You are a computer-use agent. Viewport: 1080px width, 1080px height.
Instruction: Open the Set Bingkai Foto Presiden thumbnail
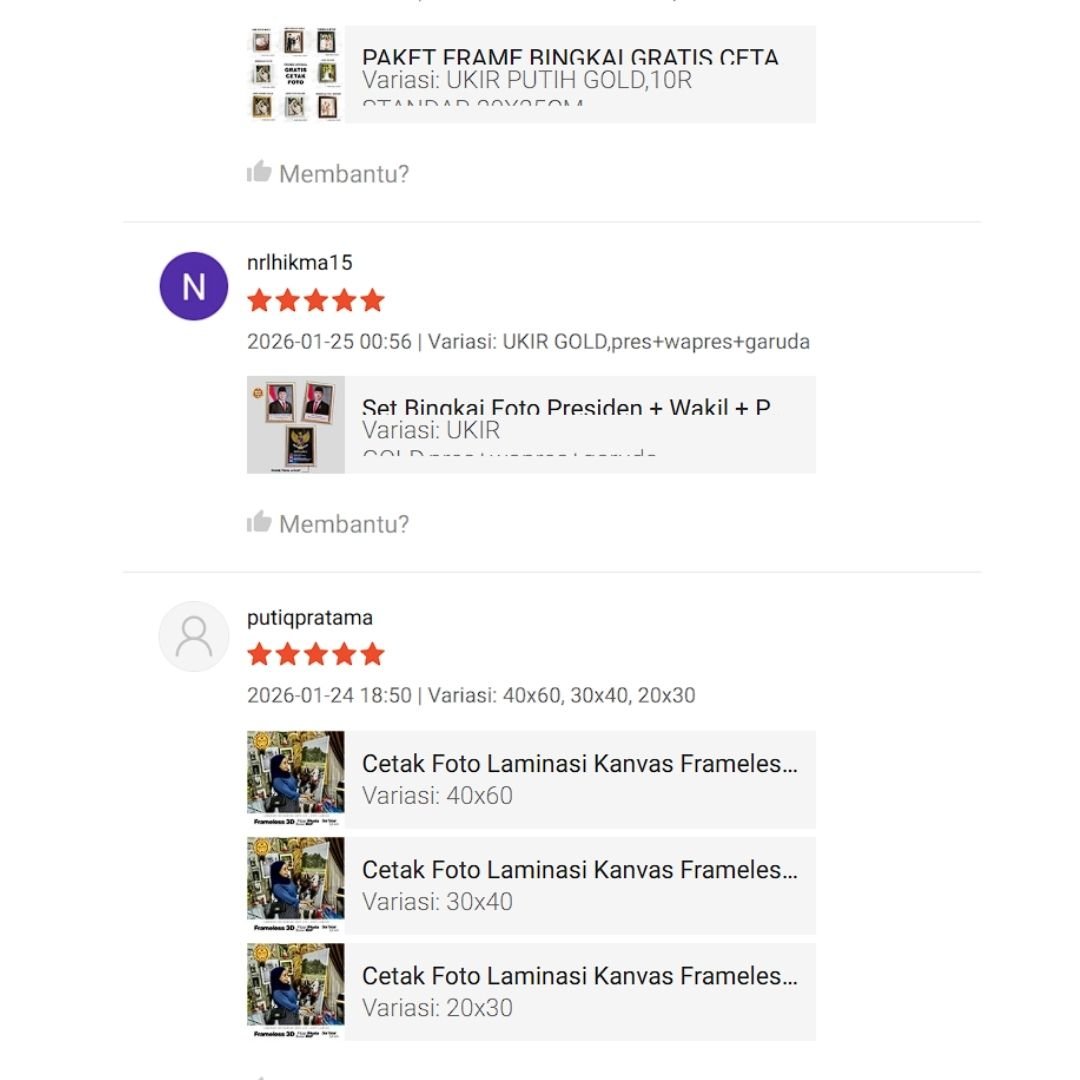pos(295,424)
